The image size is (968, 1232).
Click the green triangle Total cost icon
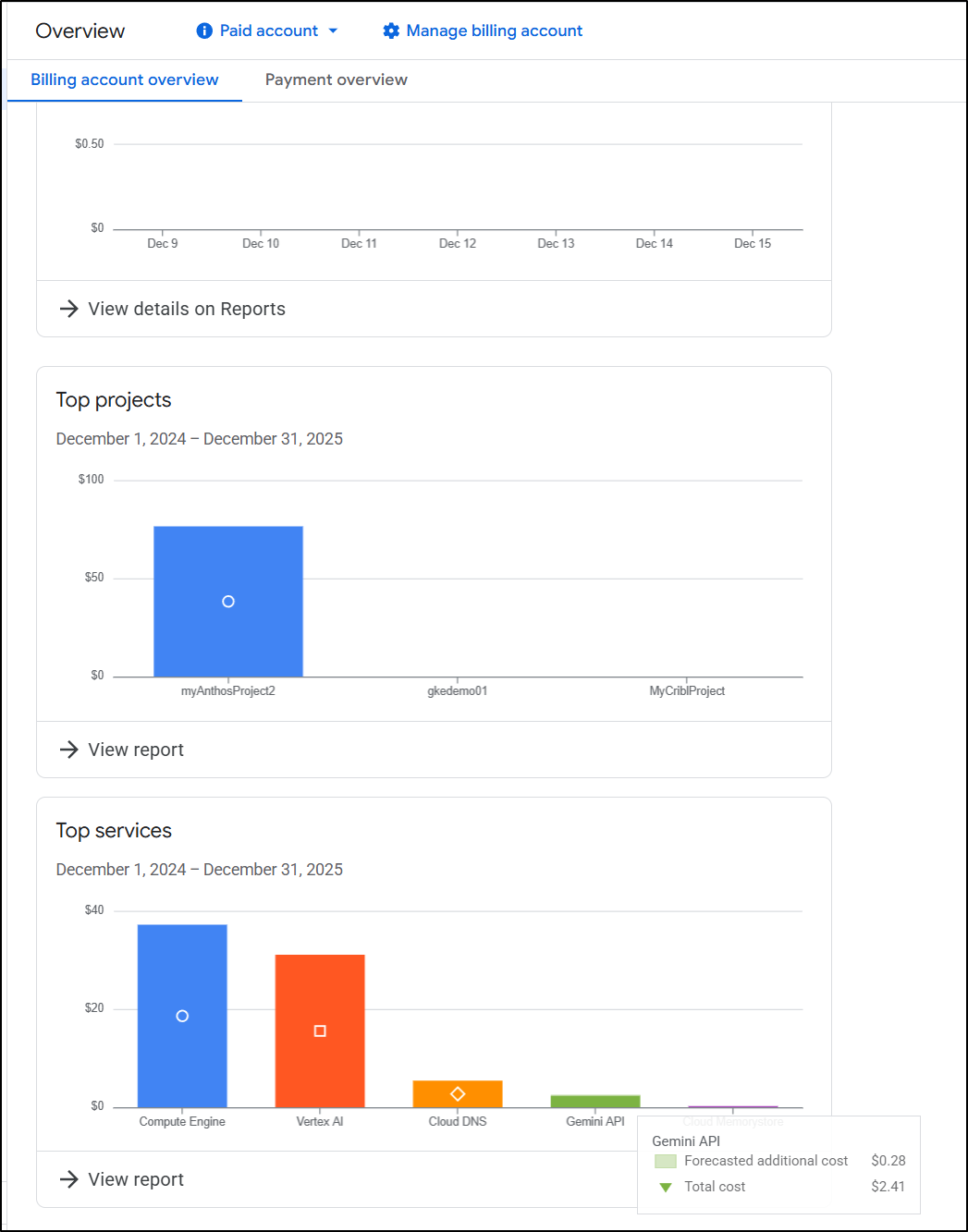pyautogui.click(x=665, y=1187)
